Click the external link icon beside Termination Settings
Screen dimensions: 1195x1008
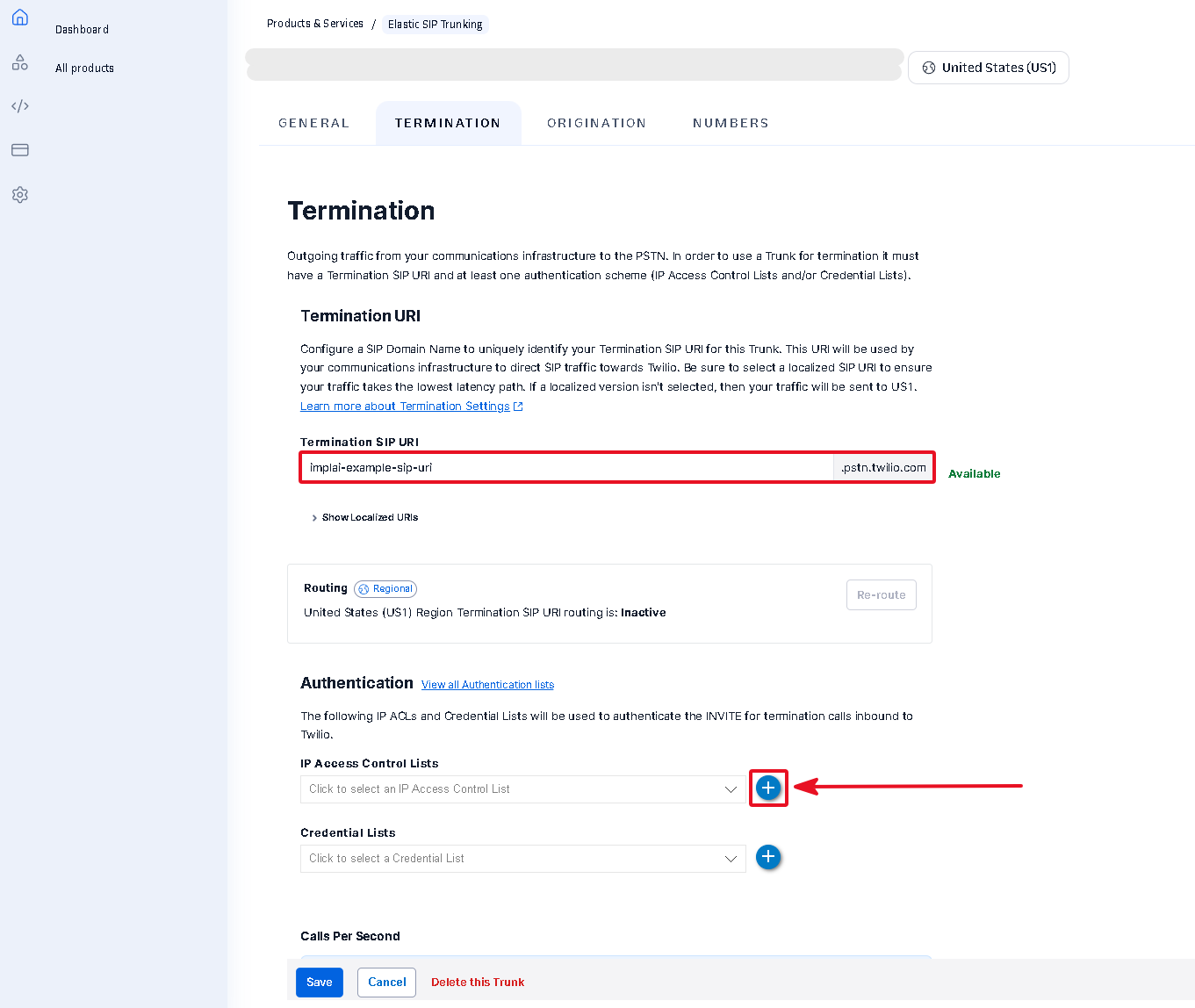pyautogui.click(x=518, y=407)
